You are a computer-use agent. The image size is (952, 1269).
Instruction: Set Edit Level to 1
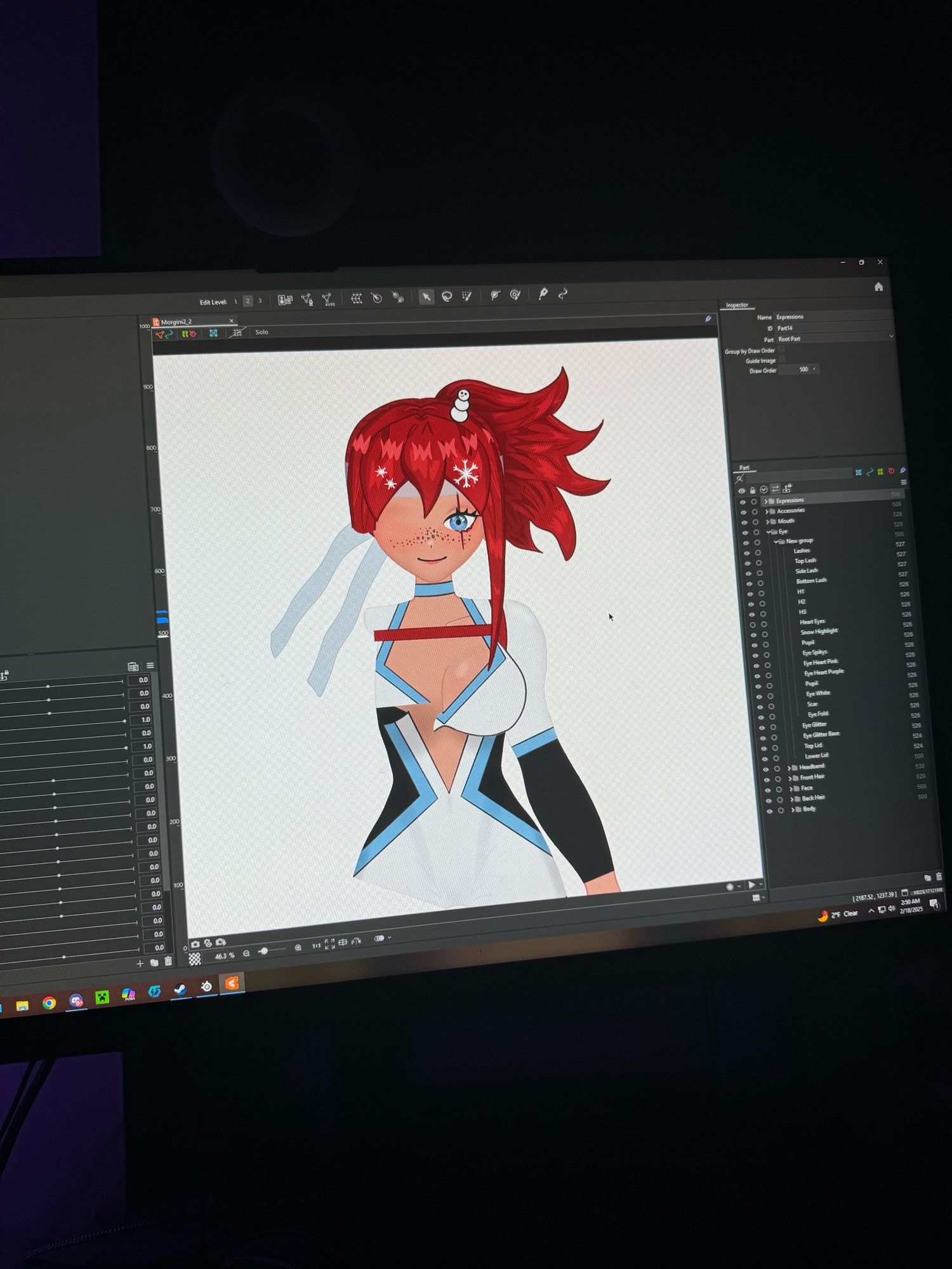235,302
